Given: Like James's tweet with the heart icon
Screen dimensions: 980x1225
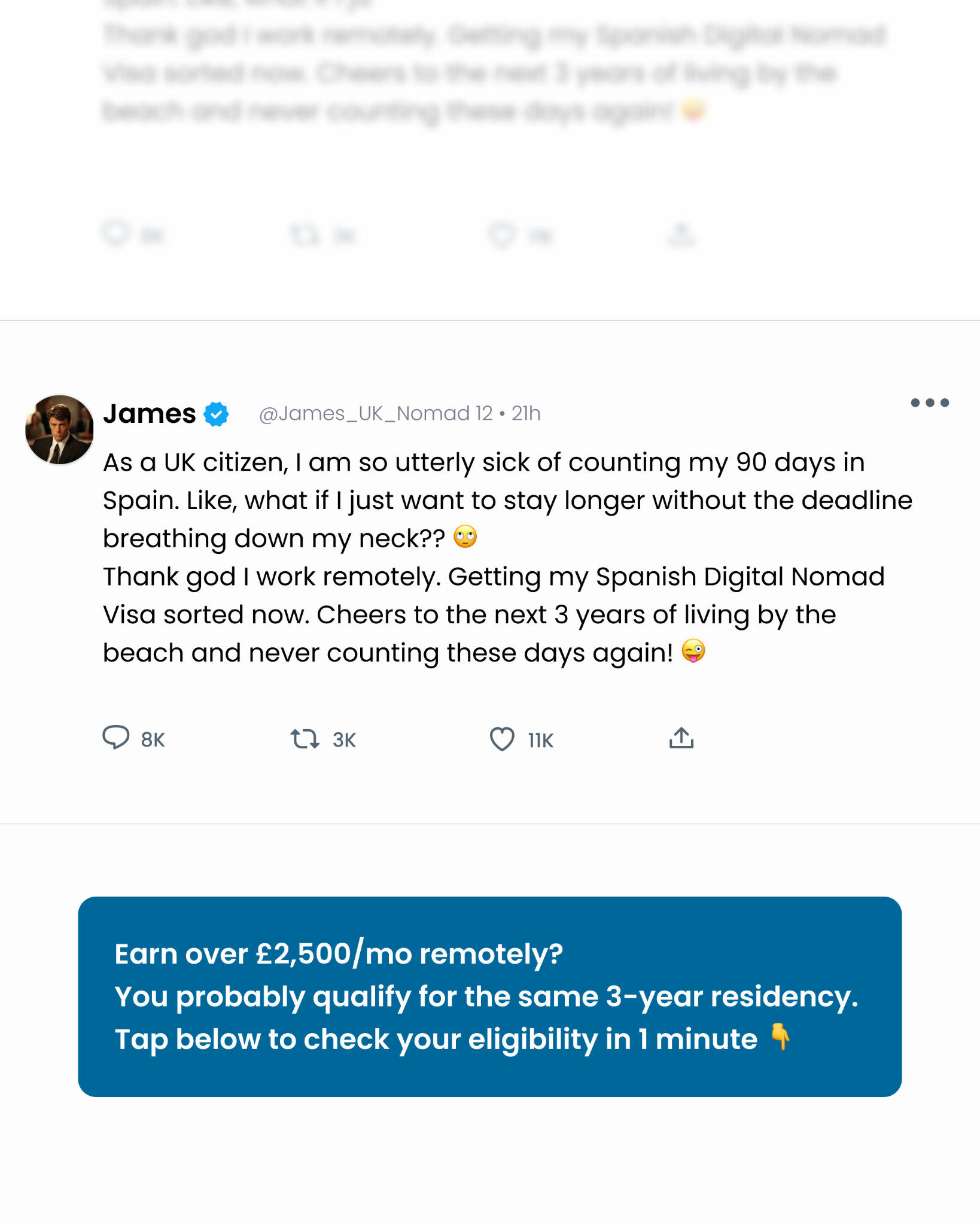Looking at the screenshot, I should point(502,739).
